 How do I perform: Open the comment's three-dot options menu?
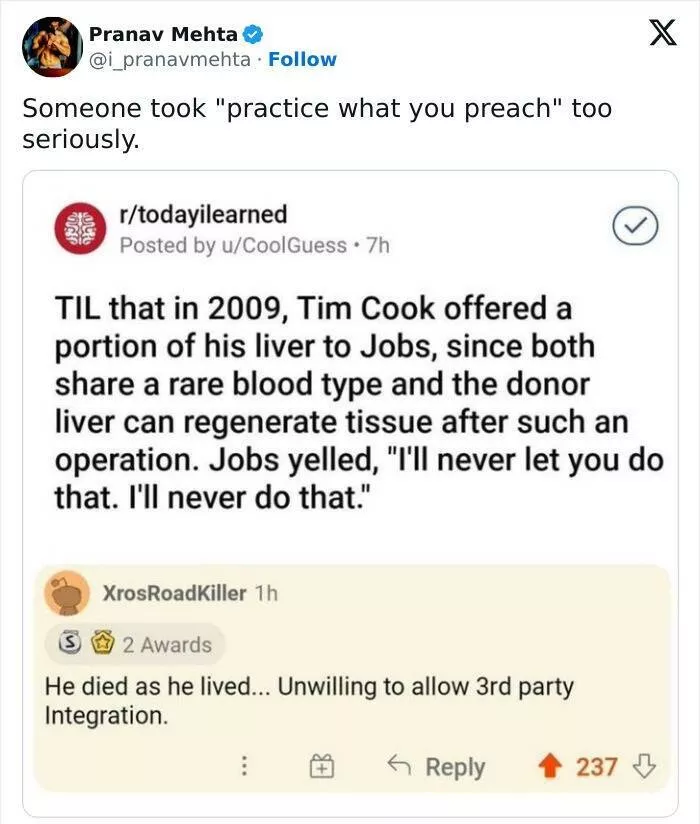click(x=246, y=767)
